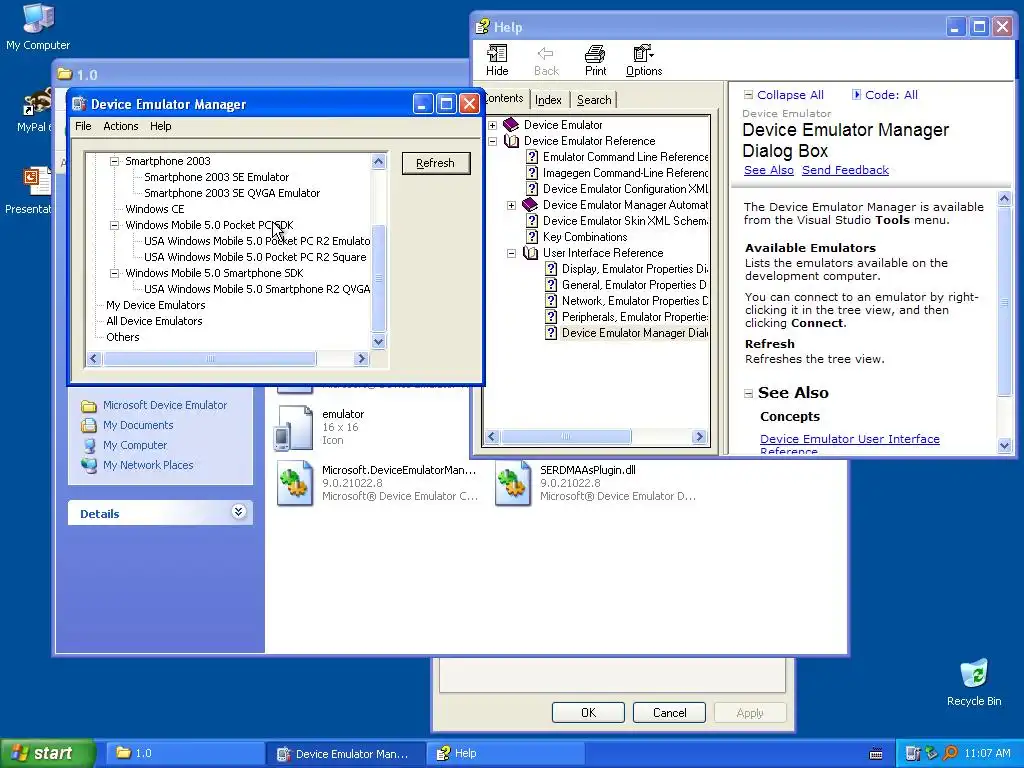The height and width of the screenshot is (768, 1024).
Task: Click the Start button
Action: (x=48, y=754)
